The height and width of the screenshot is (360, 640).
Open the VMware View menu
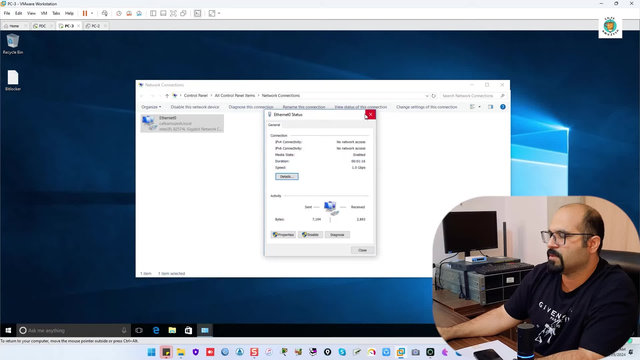coord(31,13)
